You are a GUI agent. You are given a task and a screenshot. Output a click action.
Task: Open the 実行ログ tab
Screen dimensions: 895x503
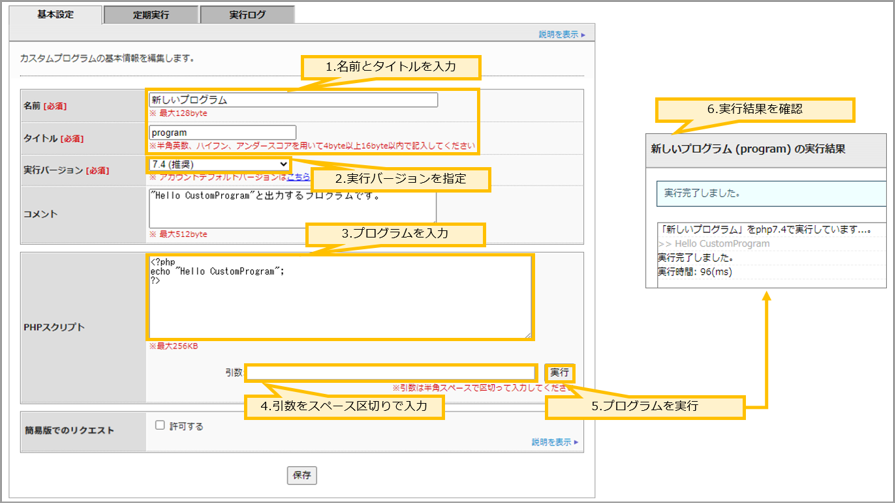click(x=247, y=16)
